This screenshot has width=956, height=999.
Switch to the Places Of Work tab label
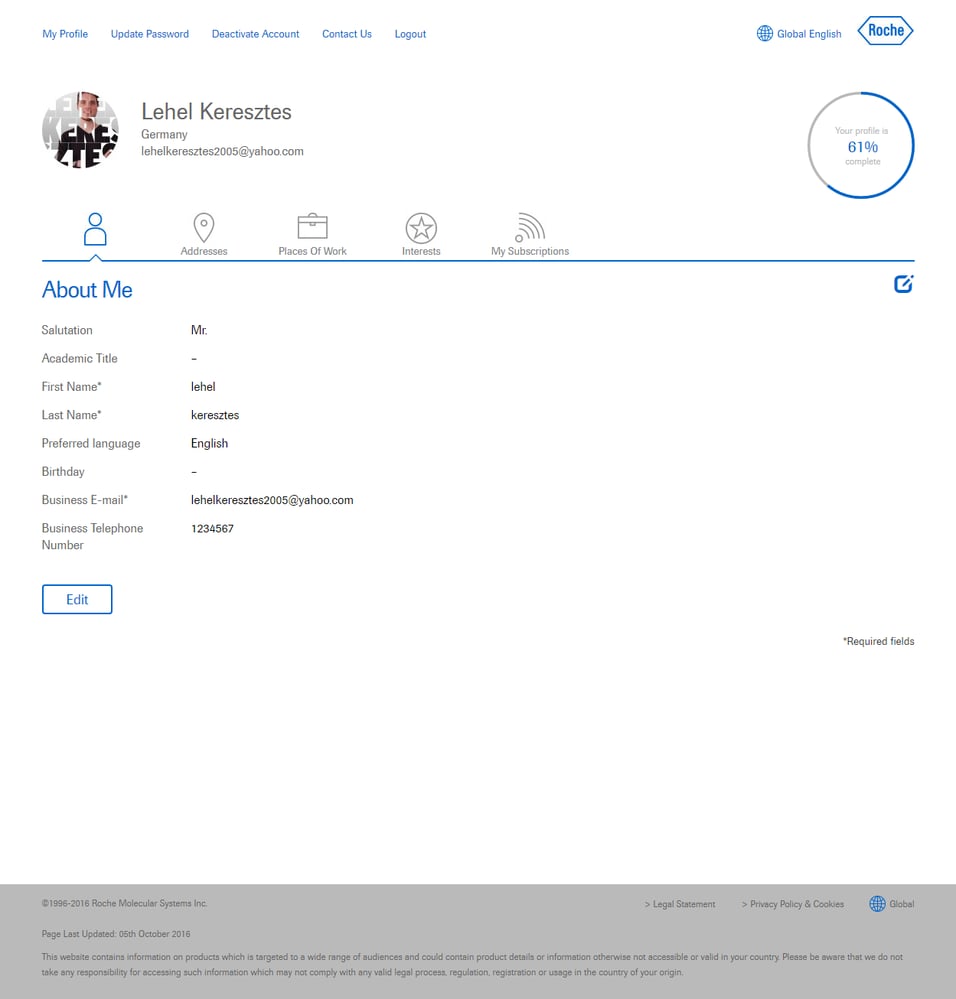pos(312,251)
